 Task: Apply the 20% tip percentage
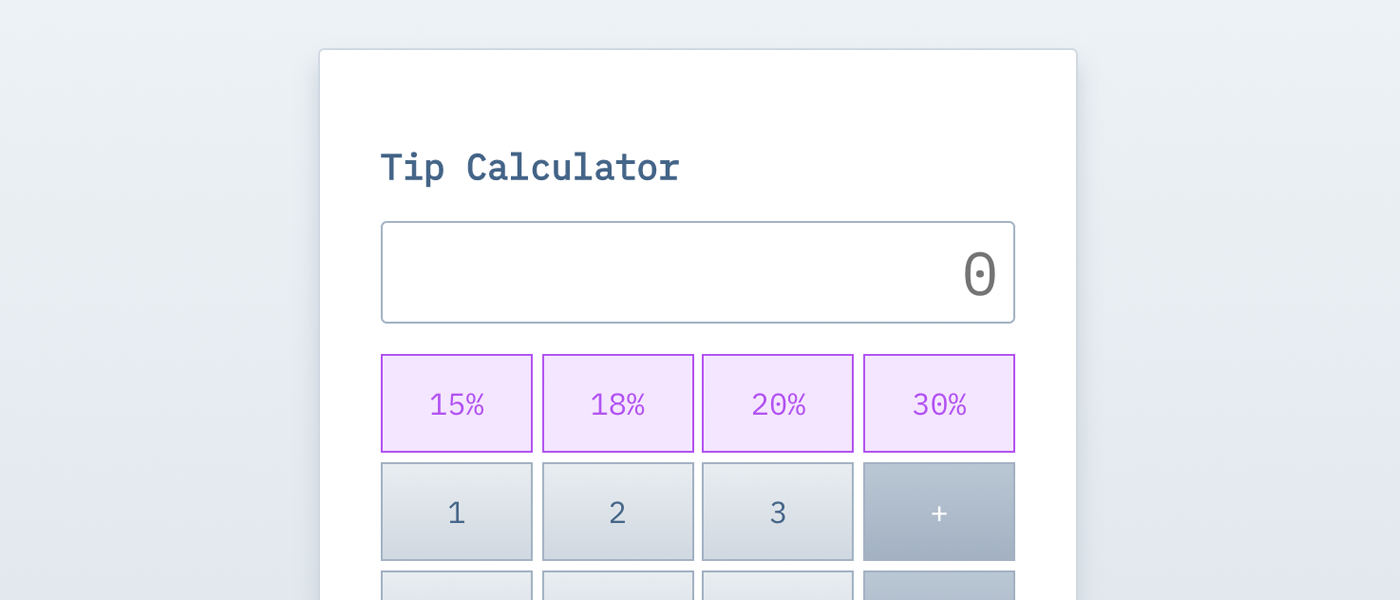coord(778,403)
